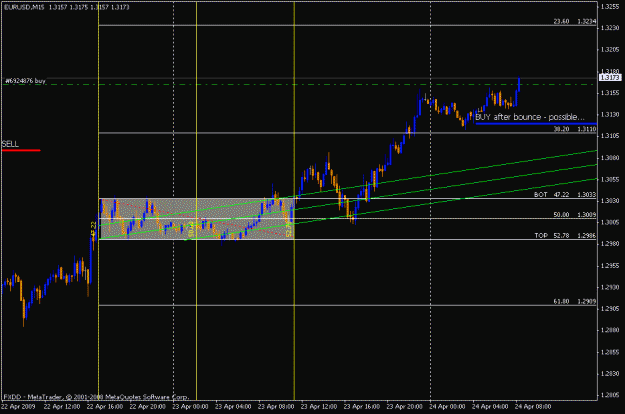Click the last blue candle at the 1.3173 high

[x=519, y=84]
